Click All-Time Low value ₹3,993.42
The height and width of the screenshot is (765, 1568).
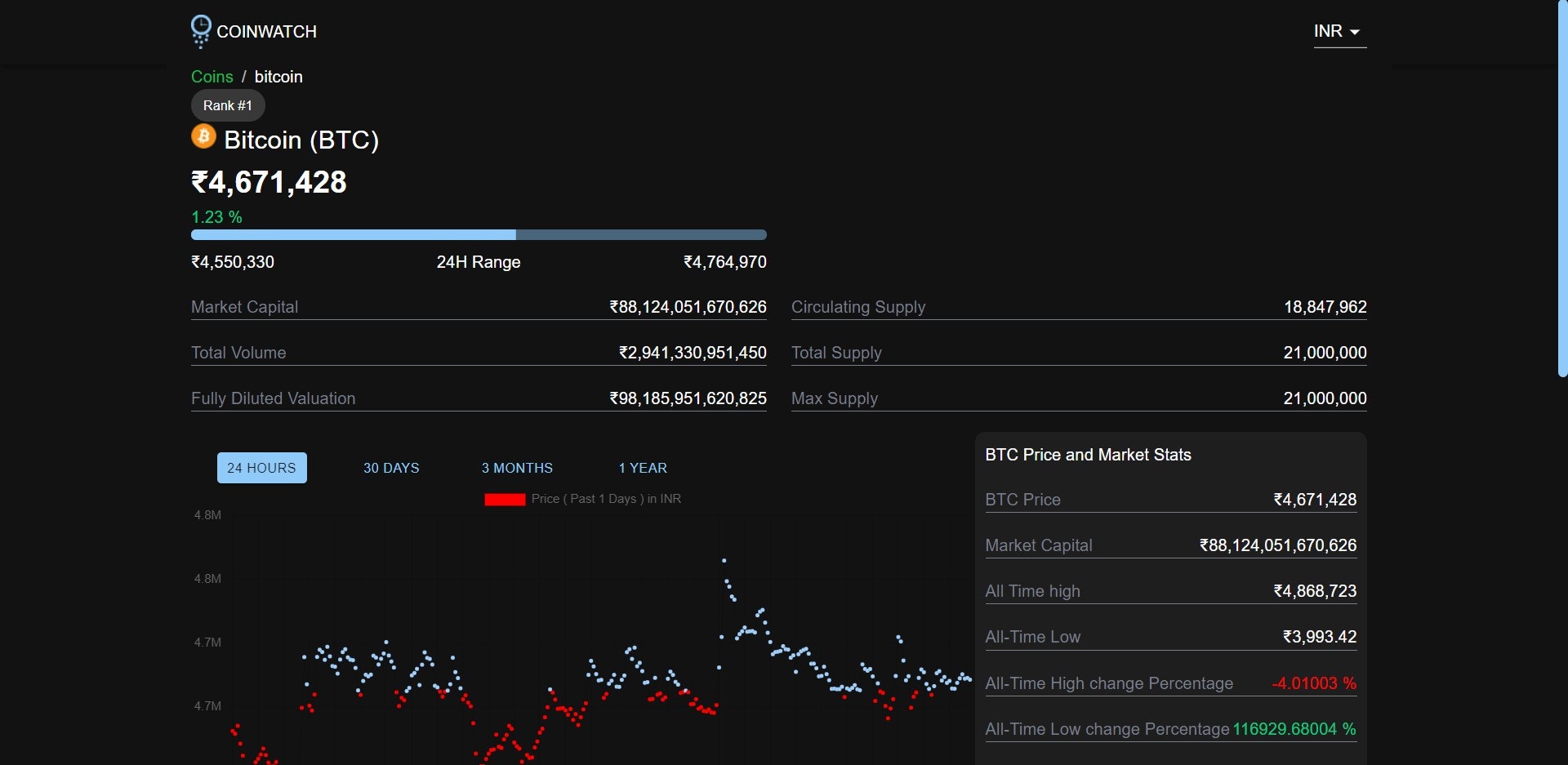click(x=1320, y=637)
